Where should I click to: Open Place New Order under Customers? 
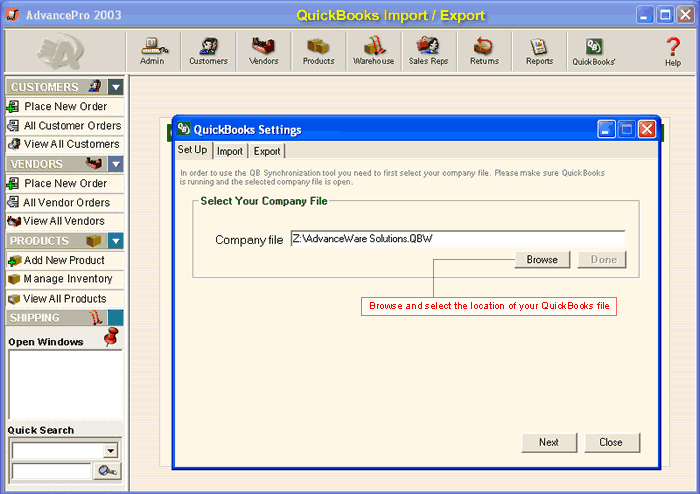66,107
